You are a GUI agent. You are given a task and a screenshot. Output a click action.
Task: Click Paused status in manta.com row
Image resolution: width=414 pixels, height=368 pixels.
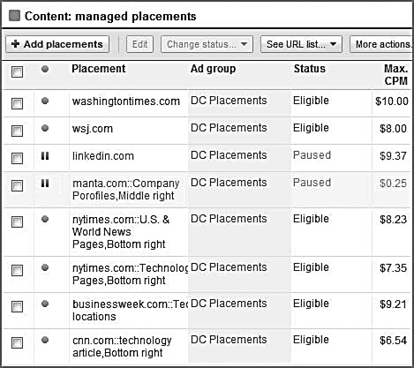click(x=312, y=182)
